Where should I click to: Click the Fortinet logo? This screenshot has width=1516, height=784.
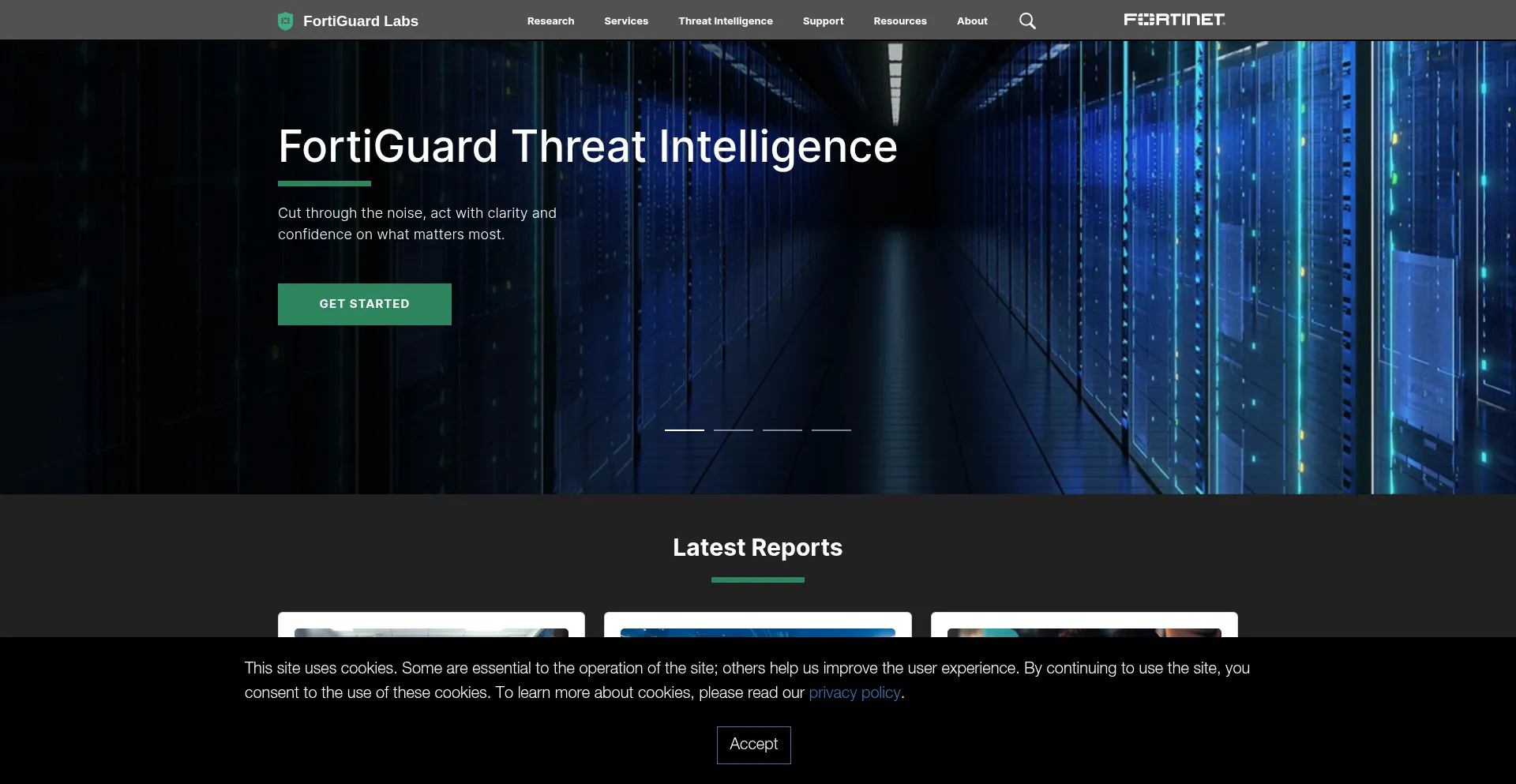1173,19
